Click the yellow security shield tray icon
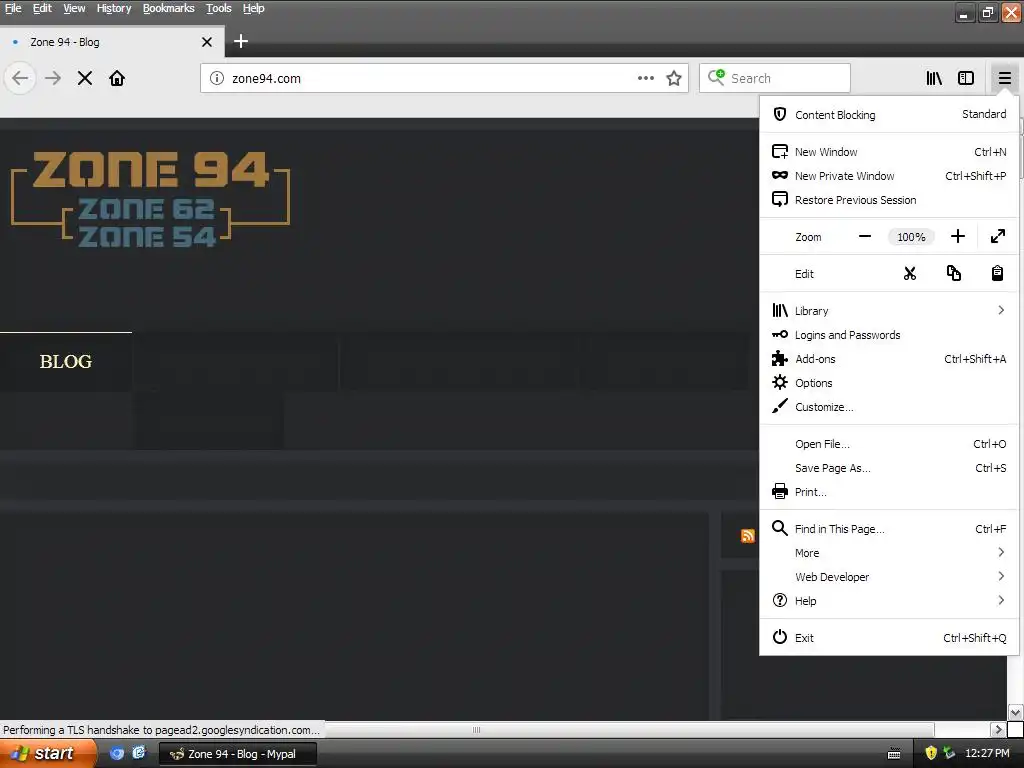The width and height of the screenshot is (1024, 768). click(x=931, y=754)
